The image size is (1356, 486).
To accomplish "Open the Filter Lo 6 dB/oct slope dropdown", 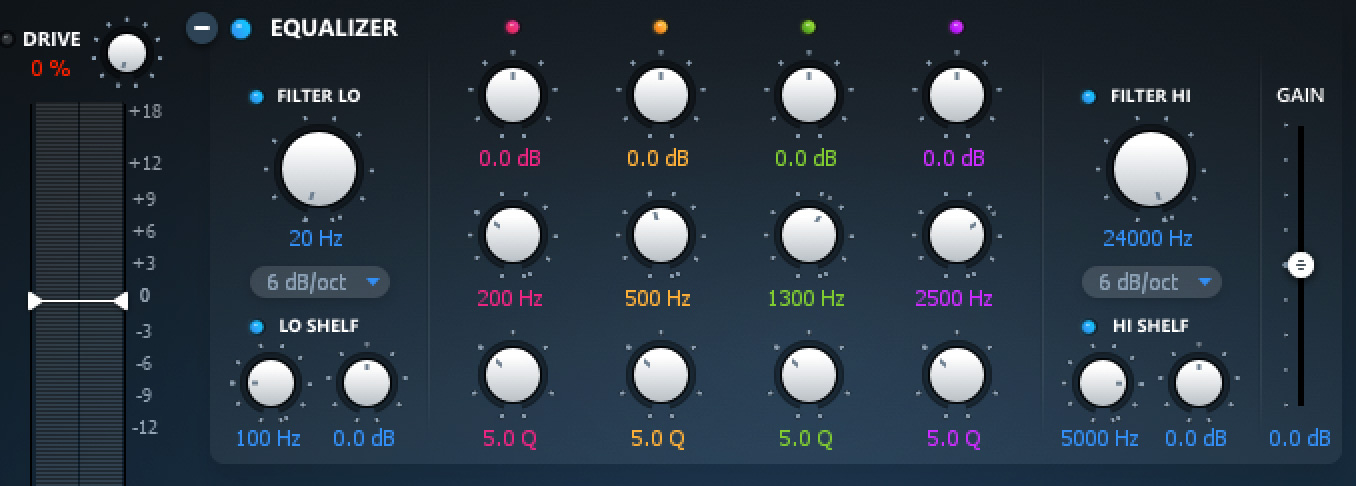I will coord(320,283).
